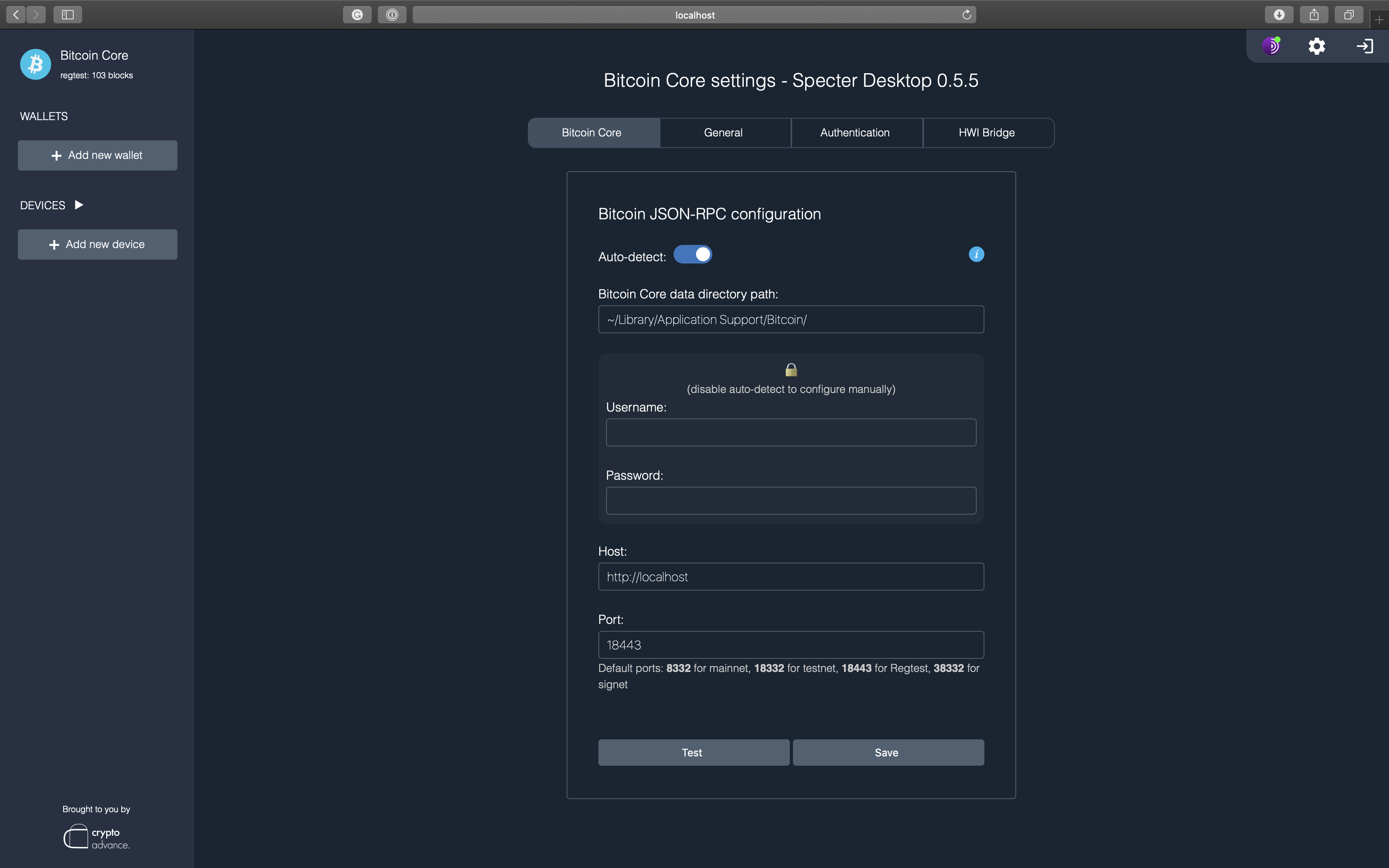Expand the DEVICES section triangle
Viewport: 1389px width, 868px height.
point(79,205)
